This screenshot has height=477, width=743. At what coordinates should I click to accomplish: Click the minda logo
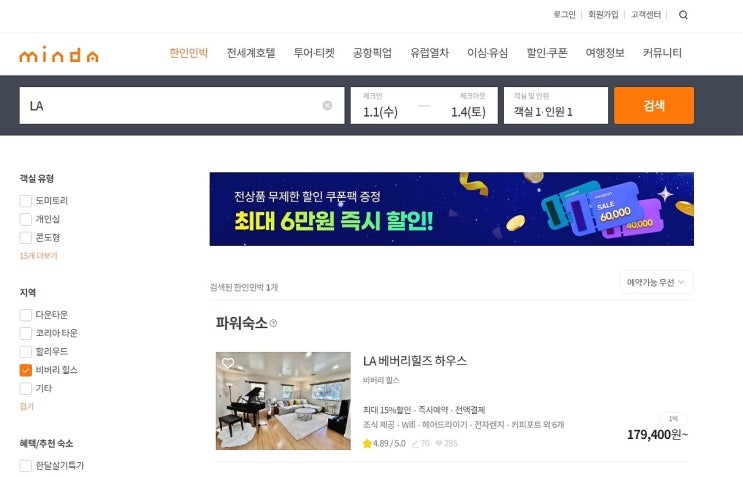tap(59, 54)
